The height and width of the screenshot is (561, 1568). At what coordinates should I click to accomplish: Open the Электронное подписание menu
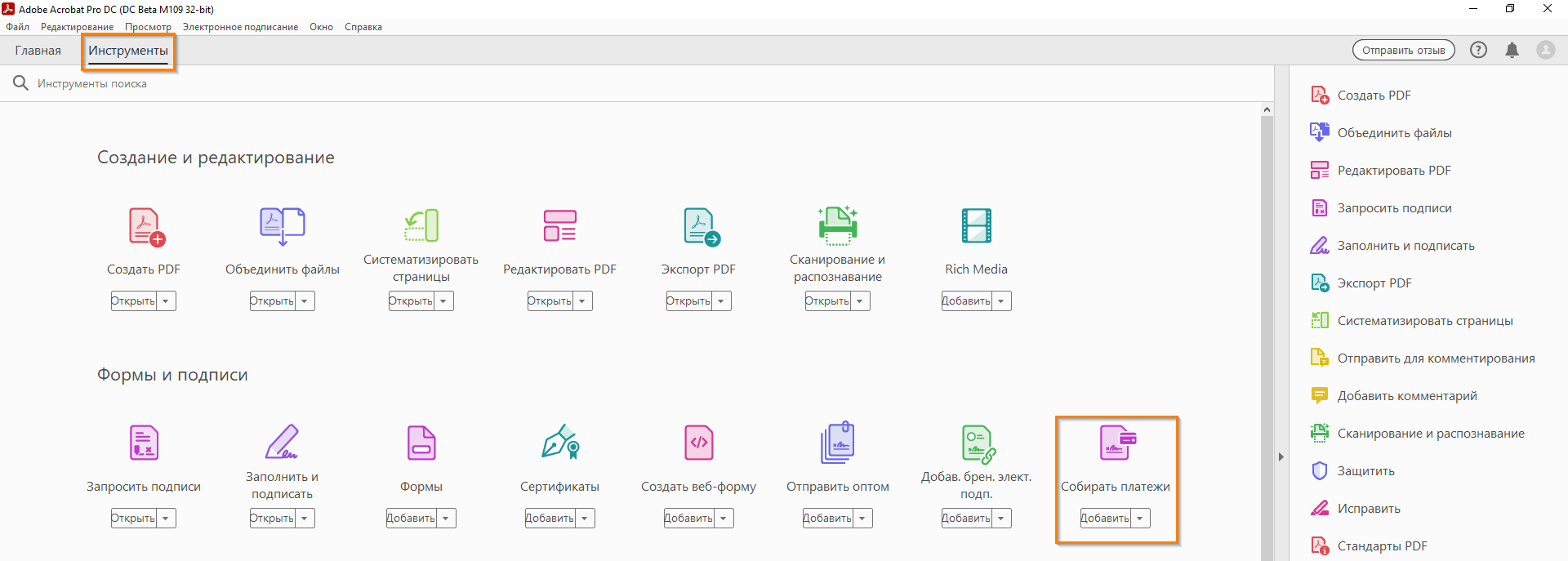tap(240, 27)
